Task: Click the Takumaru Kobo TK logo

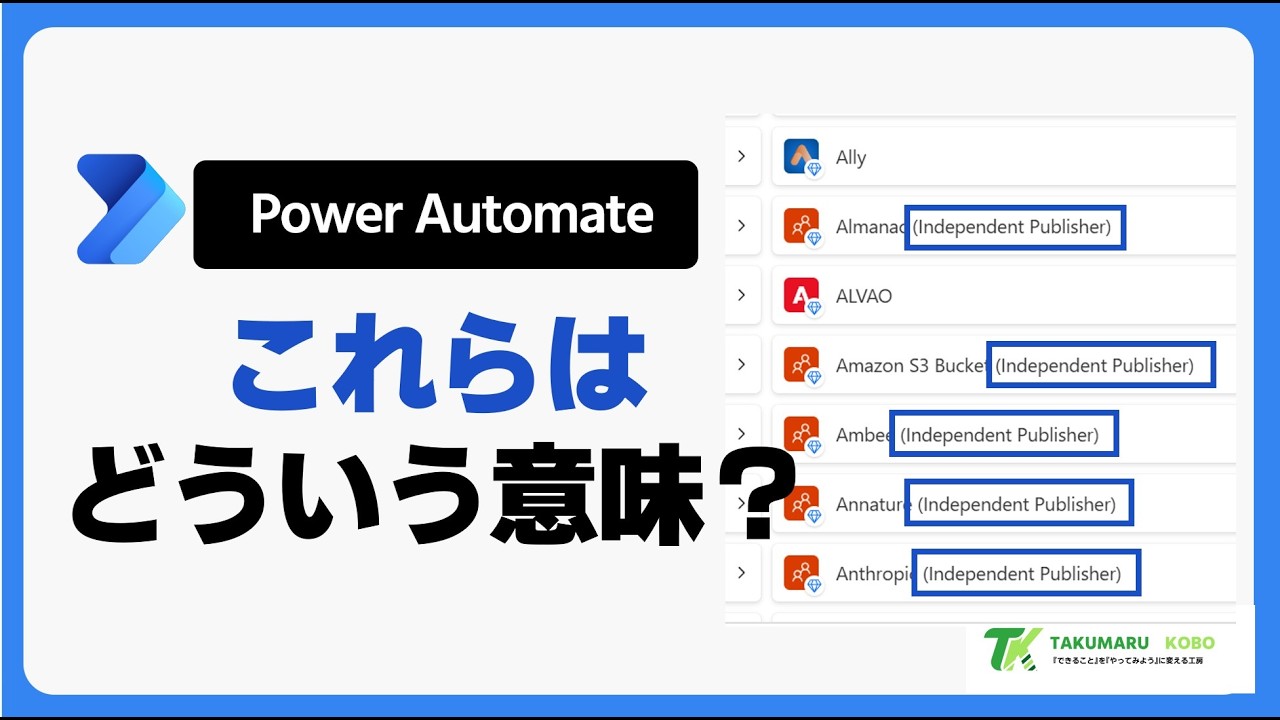Action: pos(1012,649)
